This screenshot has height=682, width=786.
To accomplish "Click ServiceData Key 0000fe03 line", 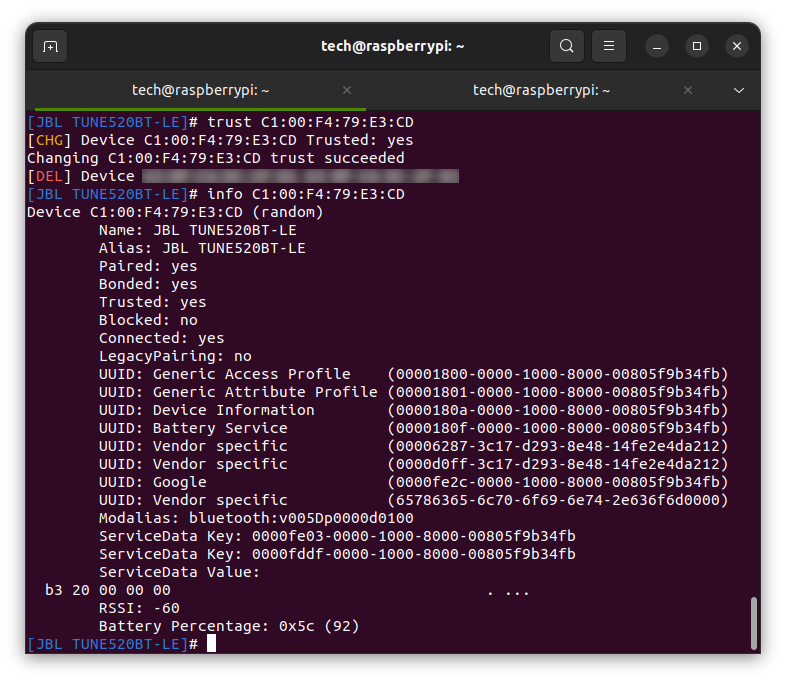I will [x=337, y=537].
